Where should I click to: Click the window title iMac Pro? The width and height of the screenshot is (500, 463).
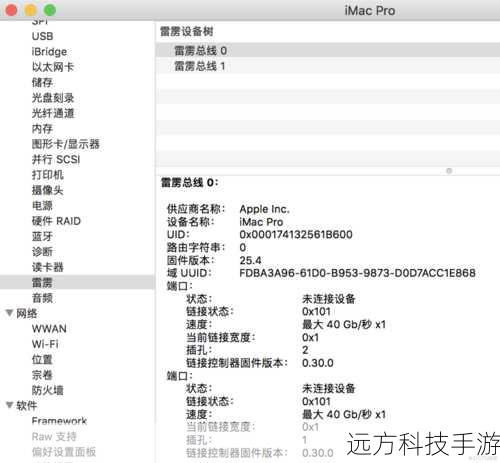point(370,11)
